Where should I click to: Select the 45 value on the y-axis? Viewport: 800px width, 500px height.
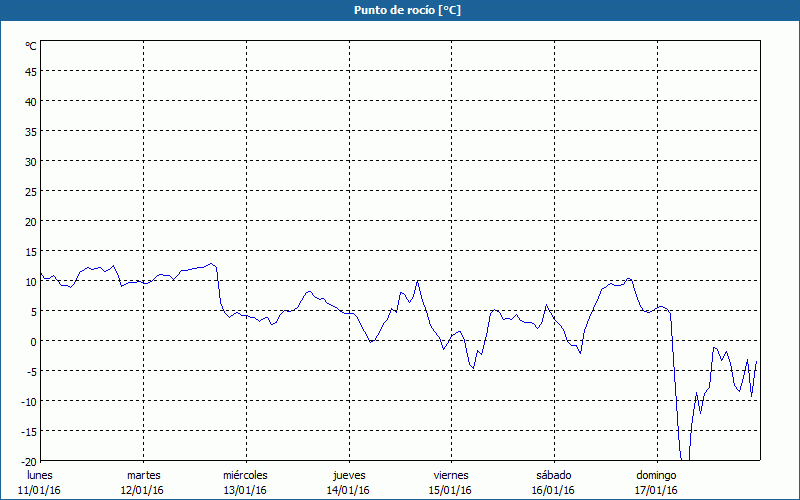pyautogui.click(x=31, y=71)
